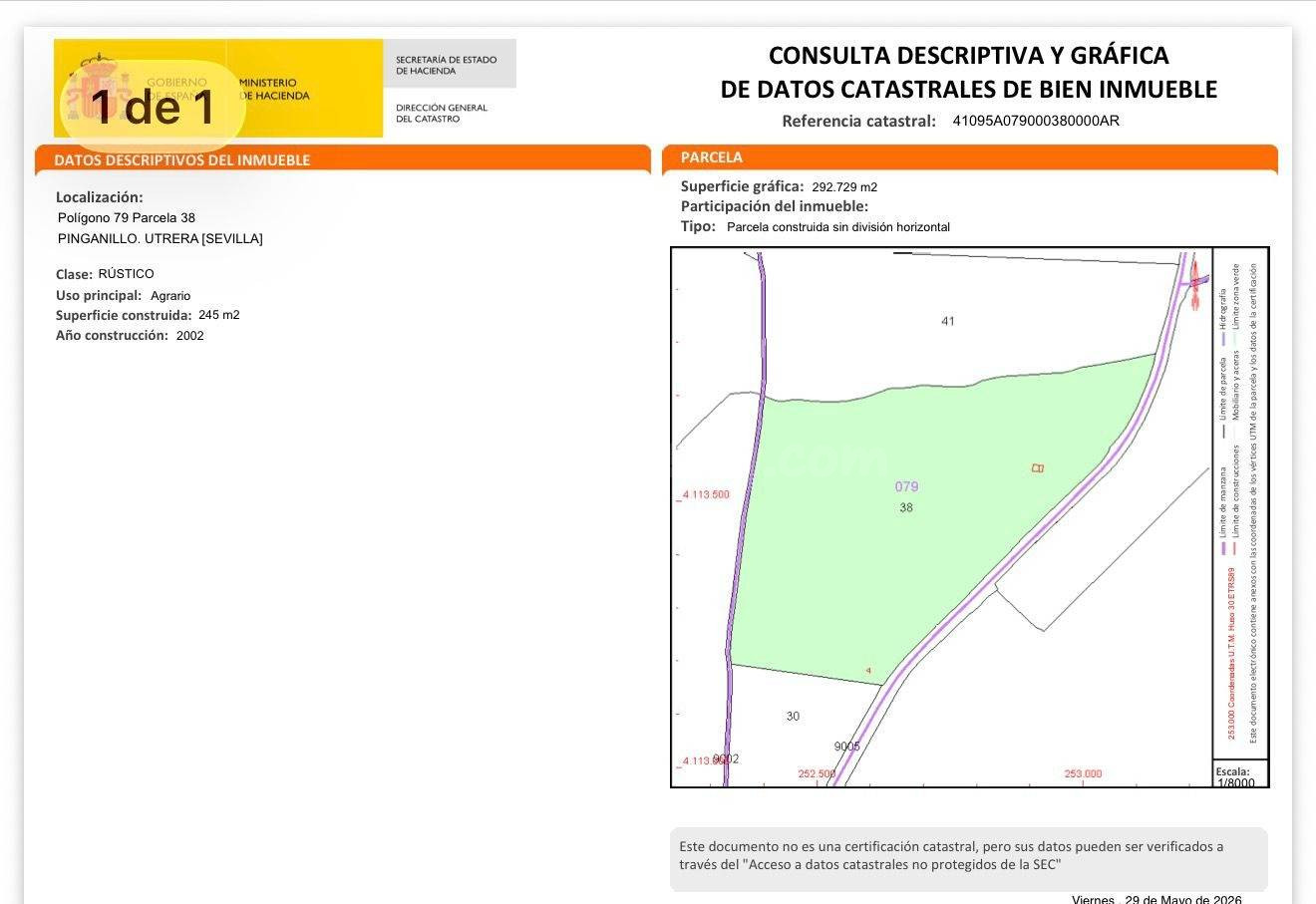This screenshot has width=1316, height=904.
Task: Select the reference number 41095A079000380000AR
Action: point(1036,121)
